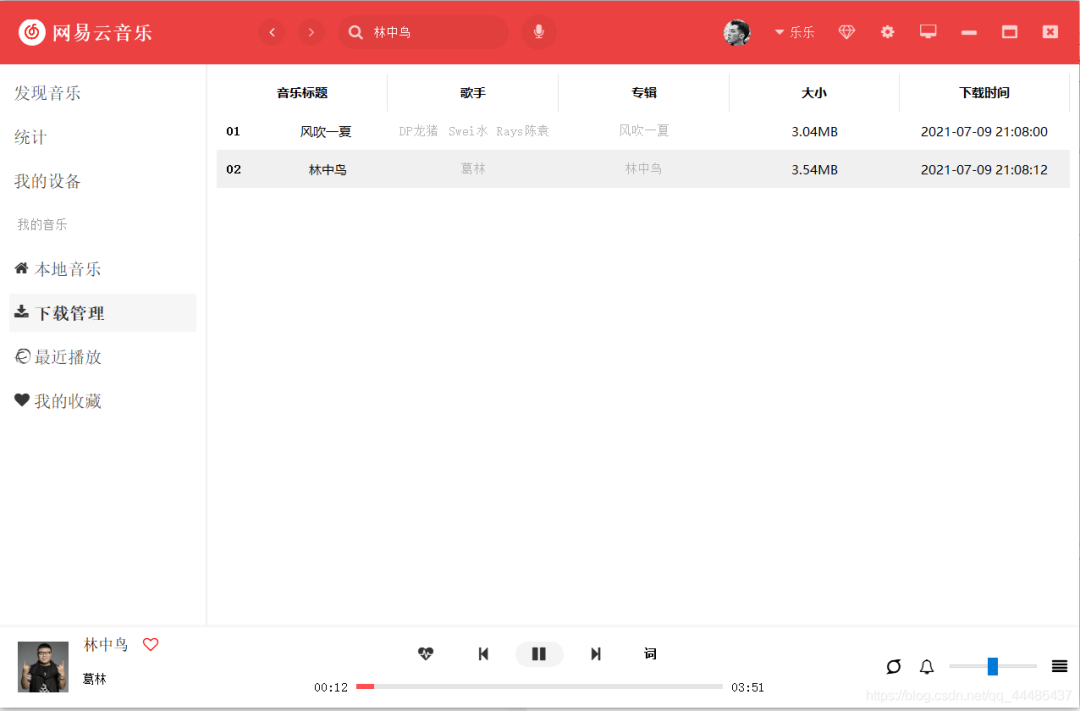Select 下载管理 in the sidebar
Screen dimensions: 1080x711
coord(103,313)
